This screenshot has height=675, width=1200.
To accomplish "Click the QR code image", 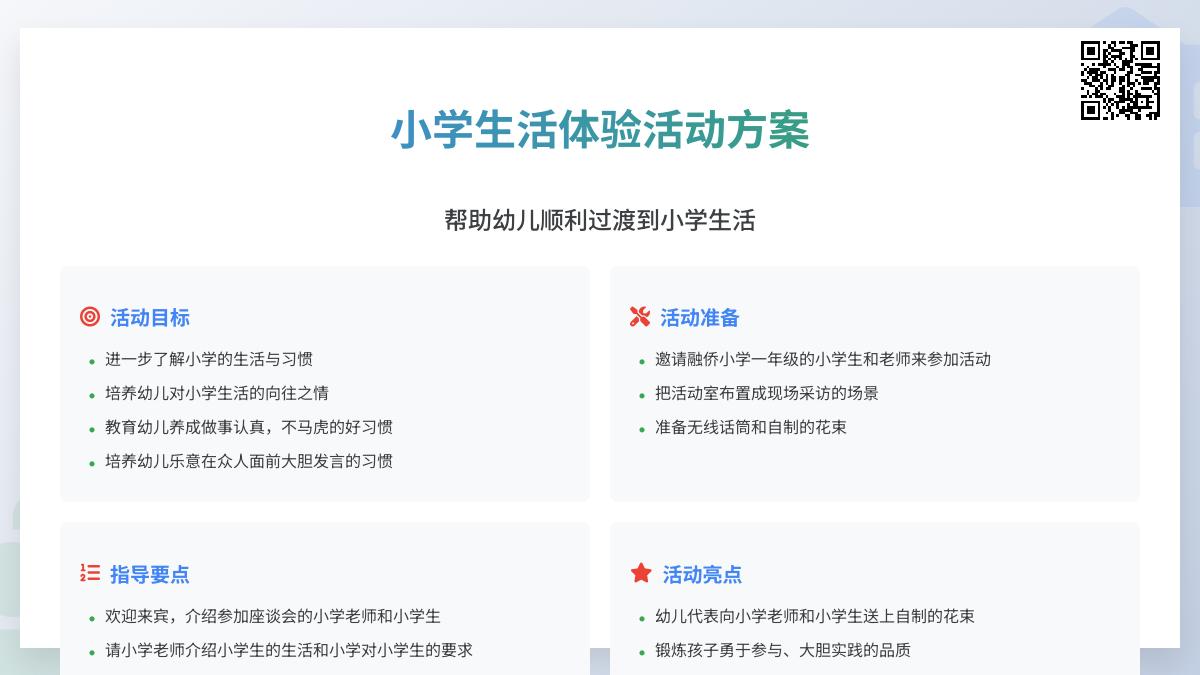I will [1120, 80].
